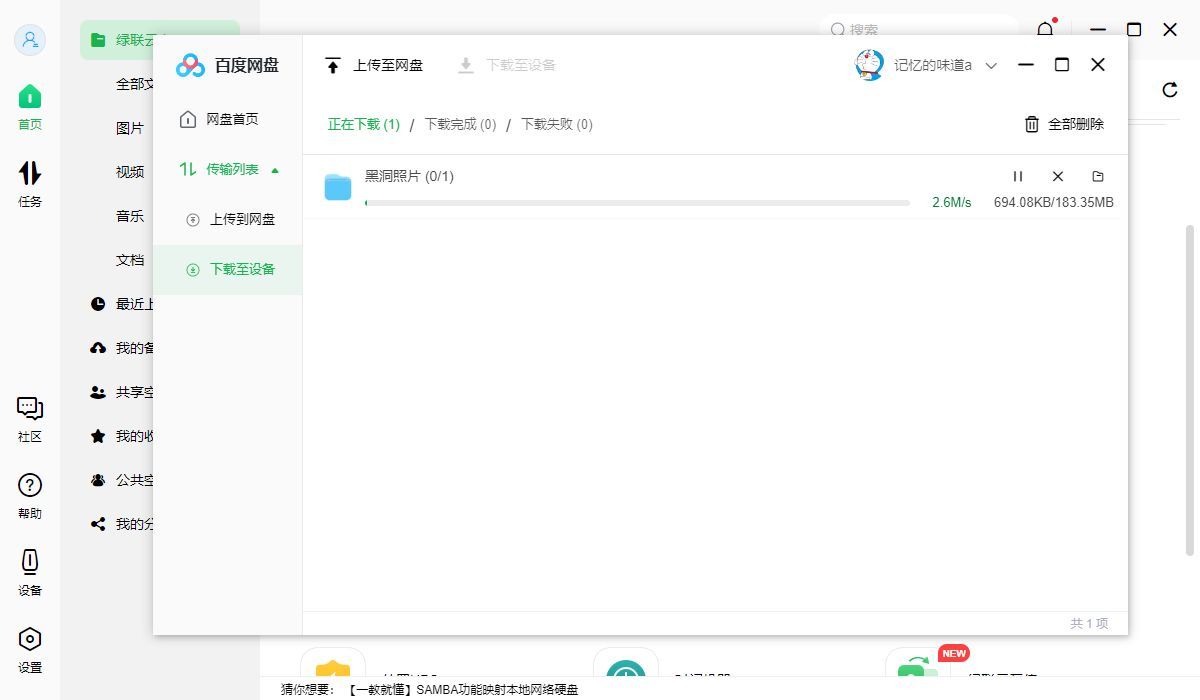Select the 任务 icon in the left sidebar
1200x700 pixels.
tap(30, 181)
